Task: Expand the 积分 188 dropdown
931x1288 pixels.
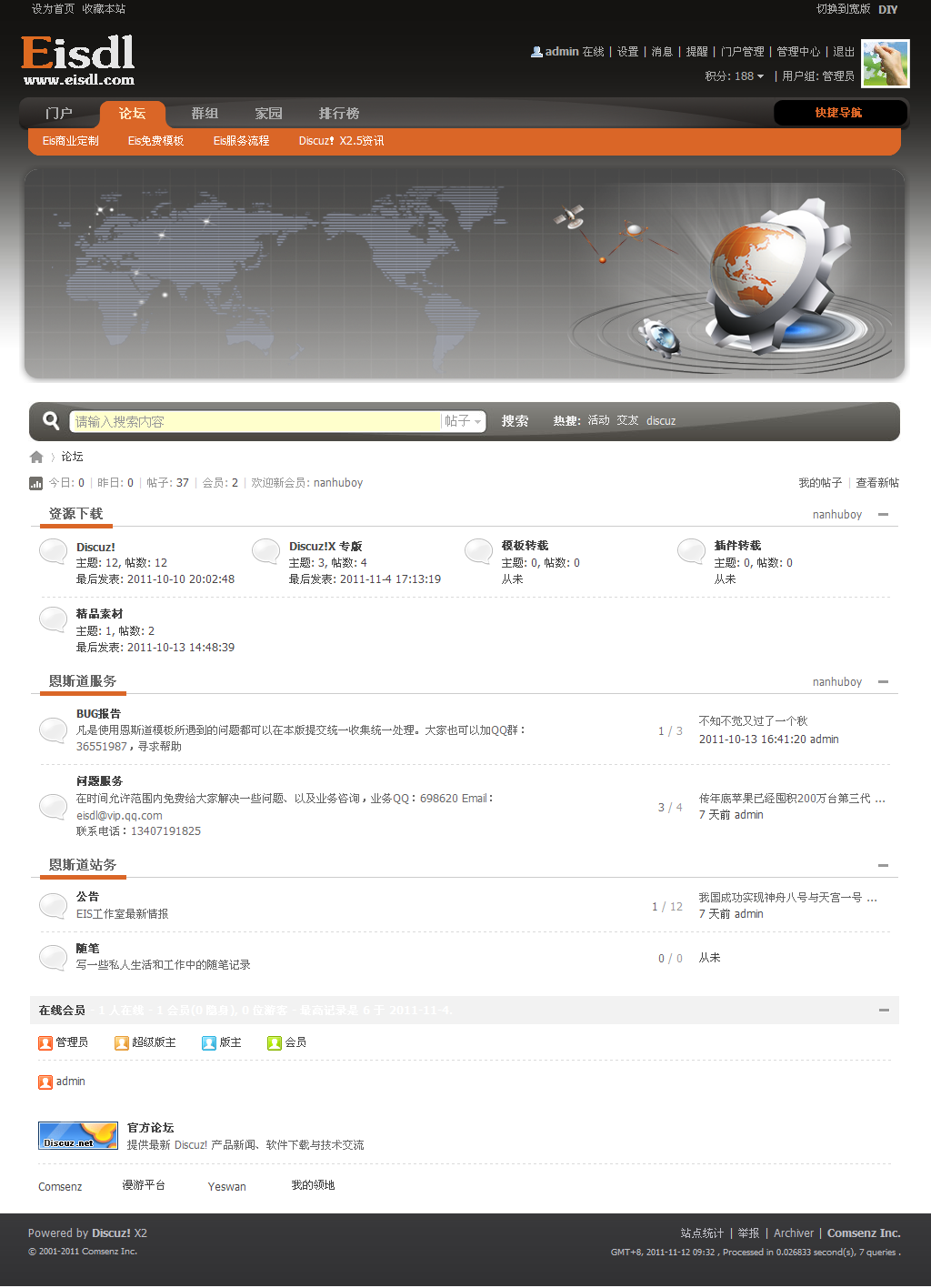Action: click(735, 76)
